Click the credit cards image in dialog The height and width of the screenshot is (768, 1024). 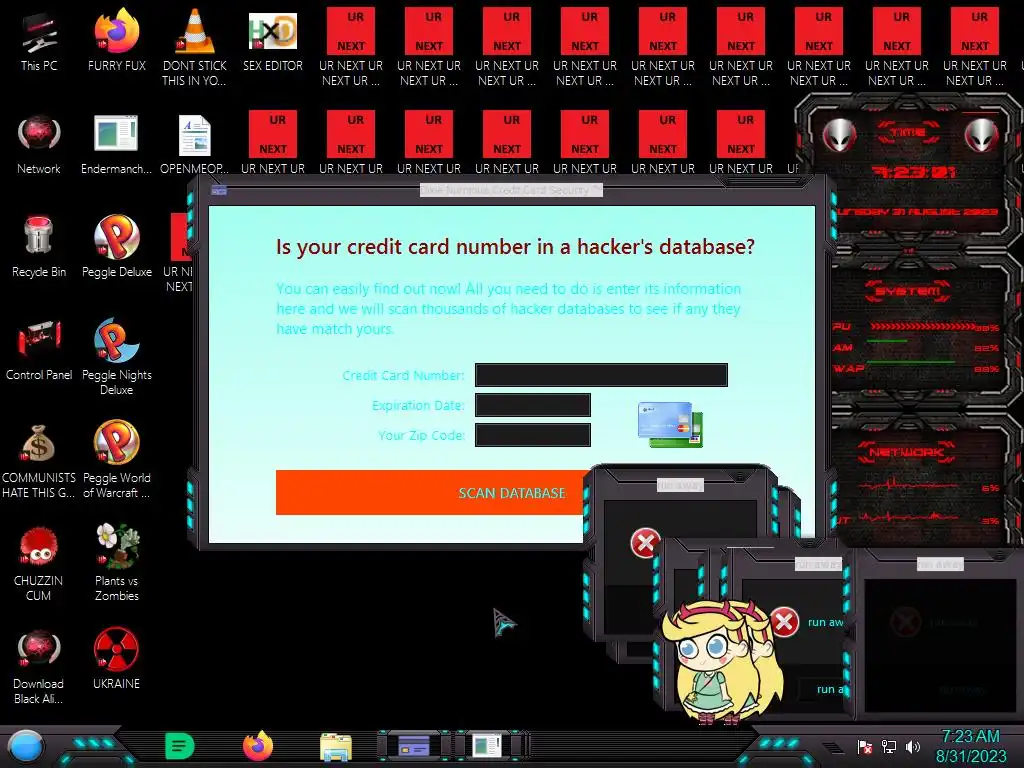tap(670, 424)
